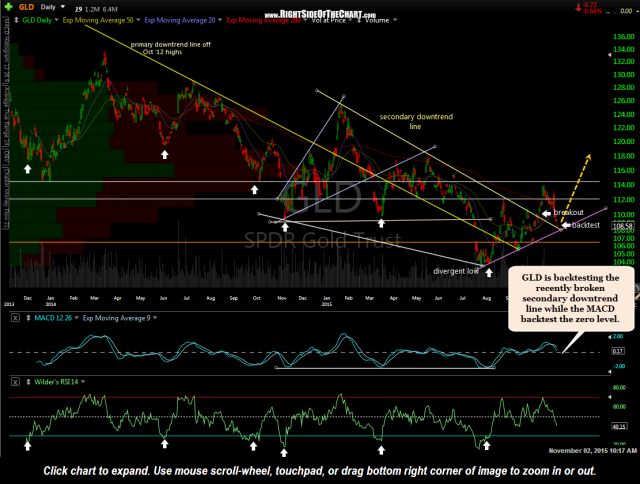
Task: Click the 40.15 RSI value label
Action: (x=619, y=426)
